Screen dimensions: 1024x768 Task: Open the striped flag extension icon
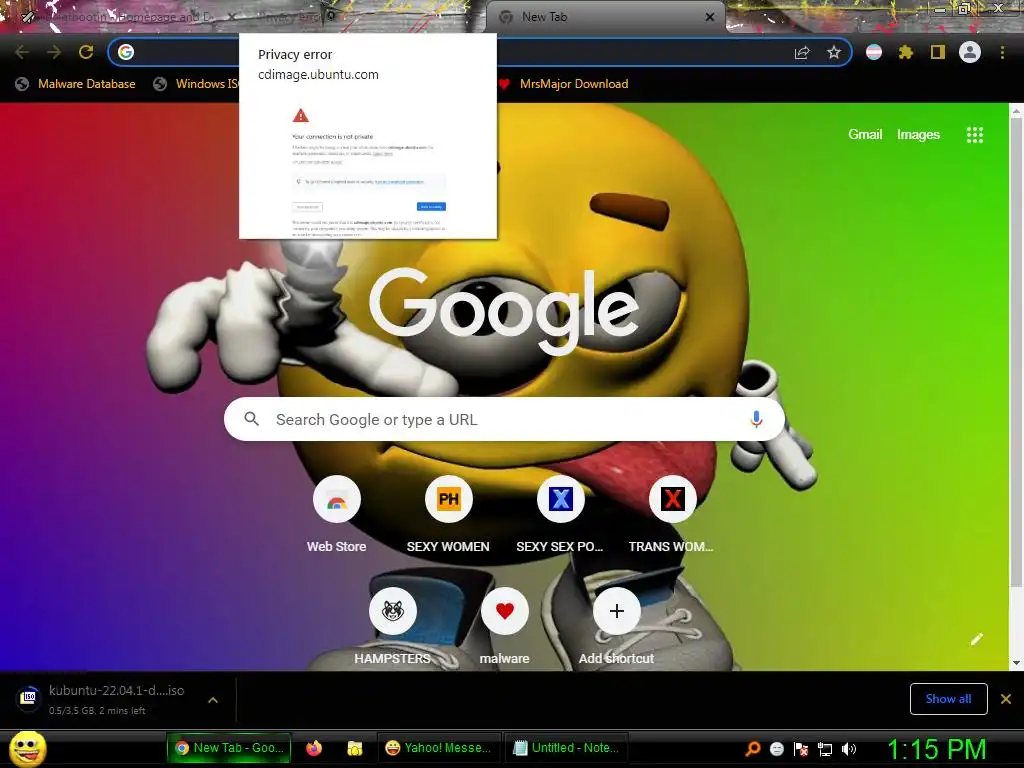(x=874, y=52)
